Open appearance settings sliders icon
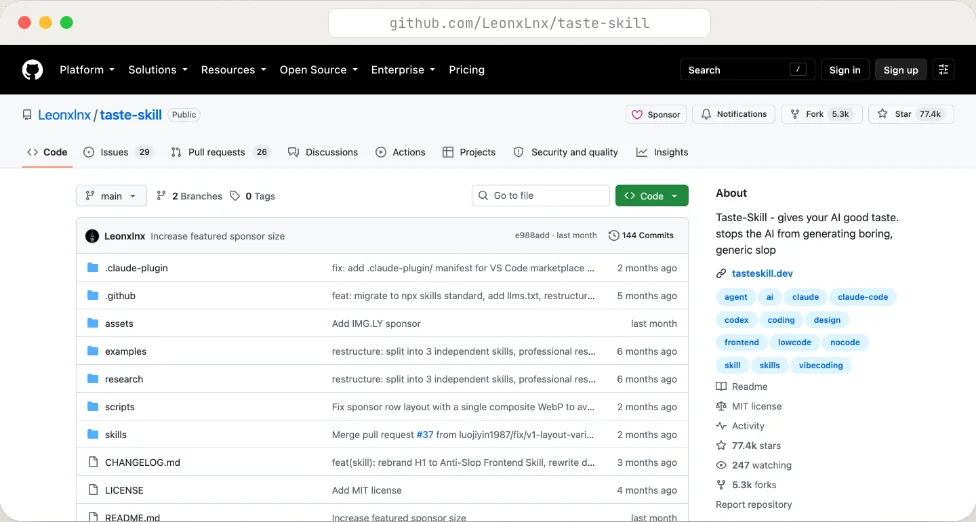The height and width of the screenshot is (522, 976). point(943,70)
